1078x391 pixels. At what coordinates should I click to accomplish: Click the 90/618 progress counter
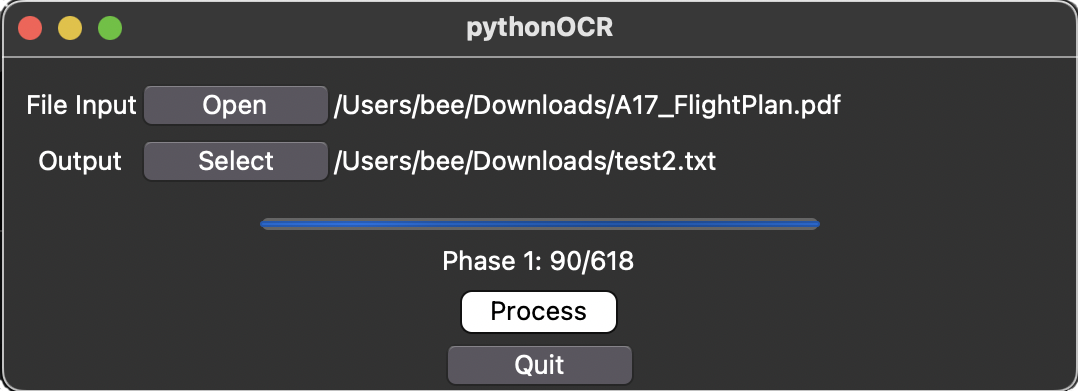591,261
